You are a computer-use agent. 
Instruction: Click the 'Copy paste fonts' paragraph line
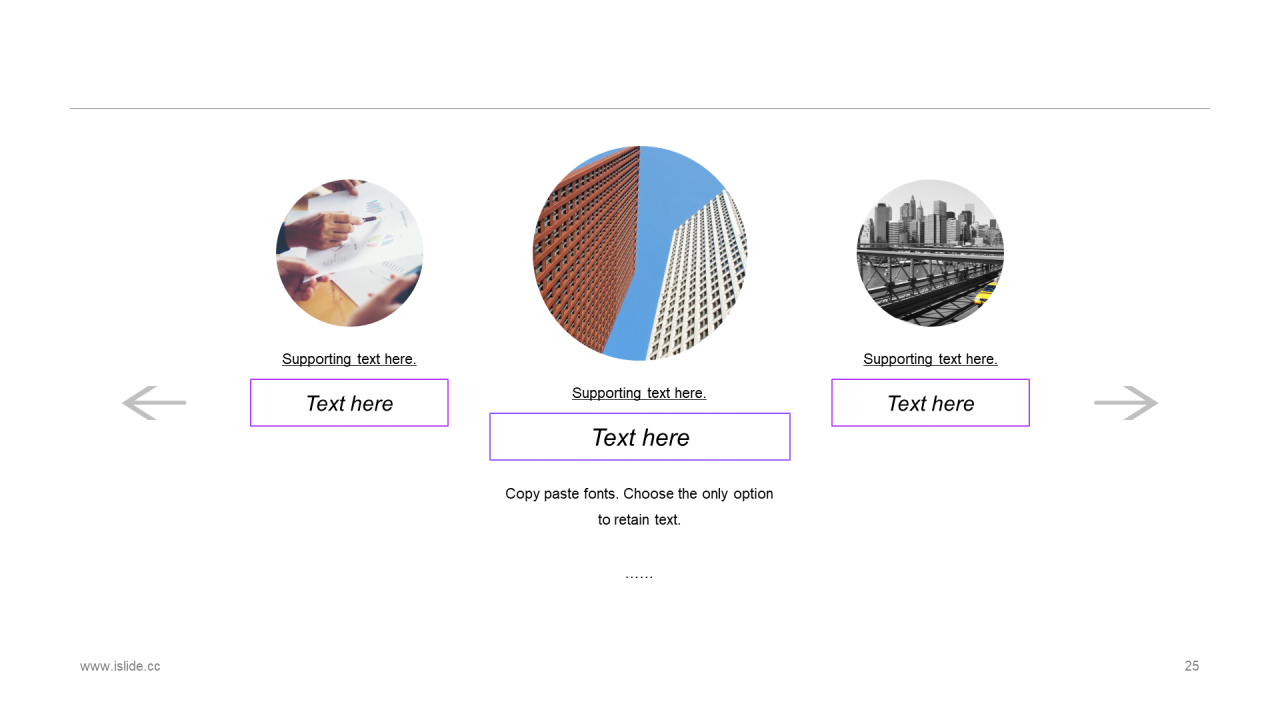[639, 494]
